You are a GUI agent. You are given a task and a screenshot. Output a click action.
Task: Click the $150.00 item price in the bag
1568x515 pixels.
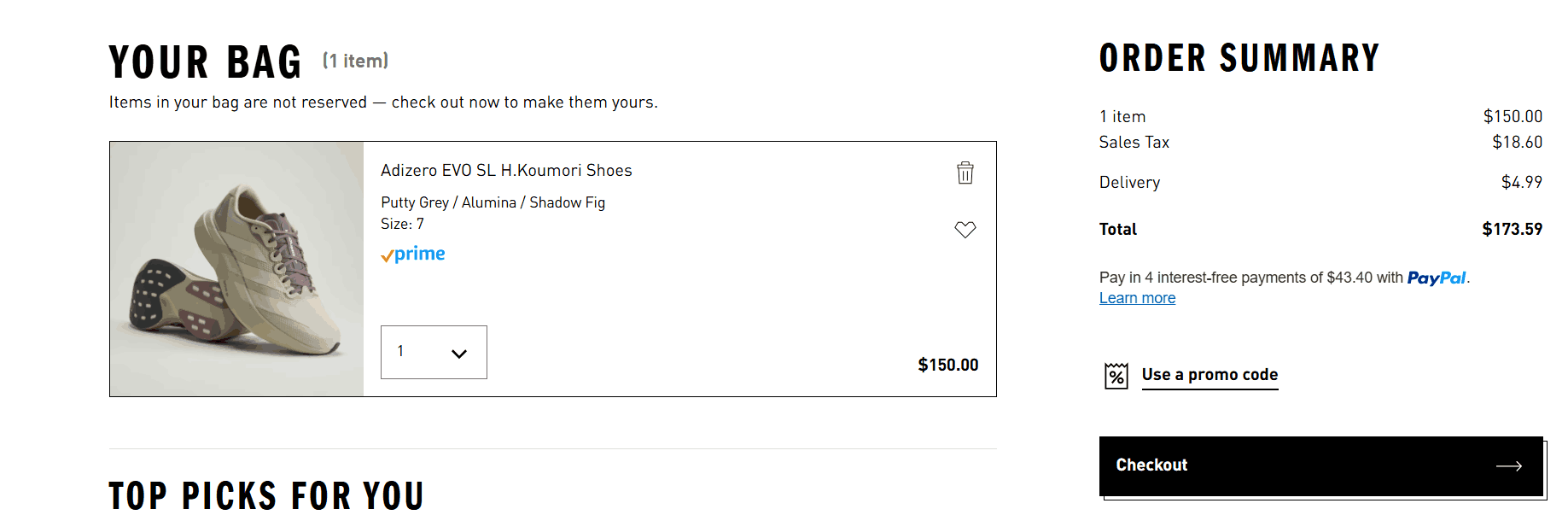pos(947,365)
